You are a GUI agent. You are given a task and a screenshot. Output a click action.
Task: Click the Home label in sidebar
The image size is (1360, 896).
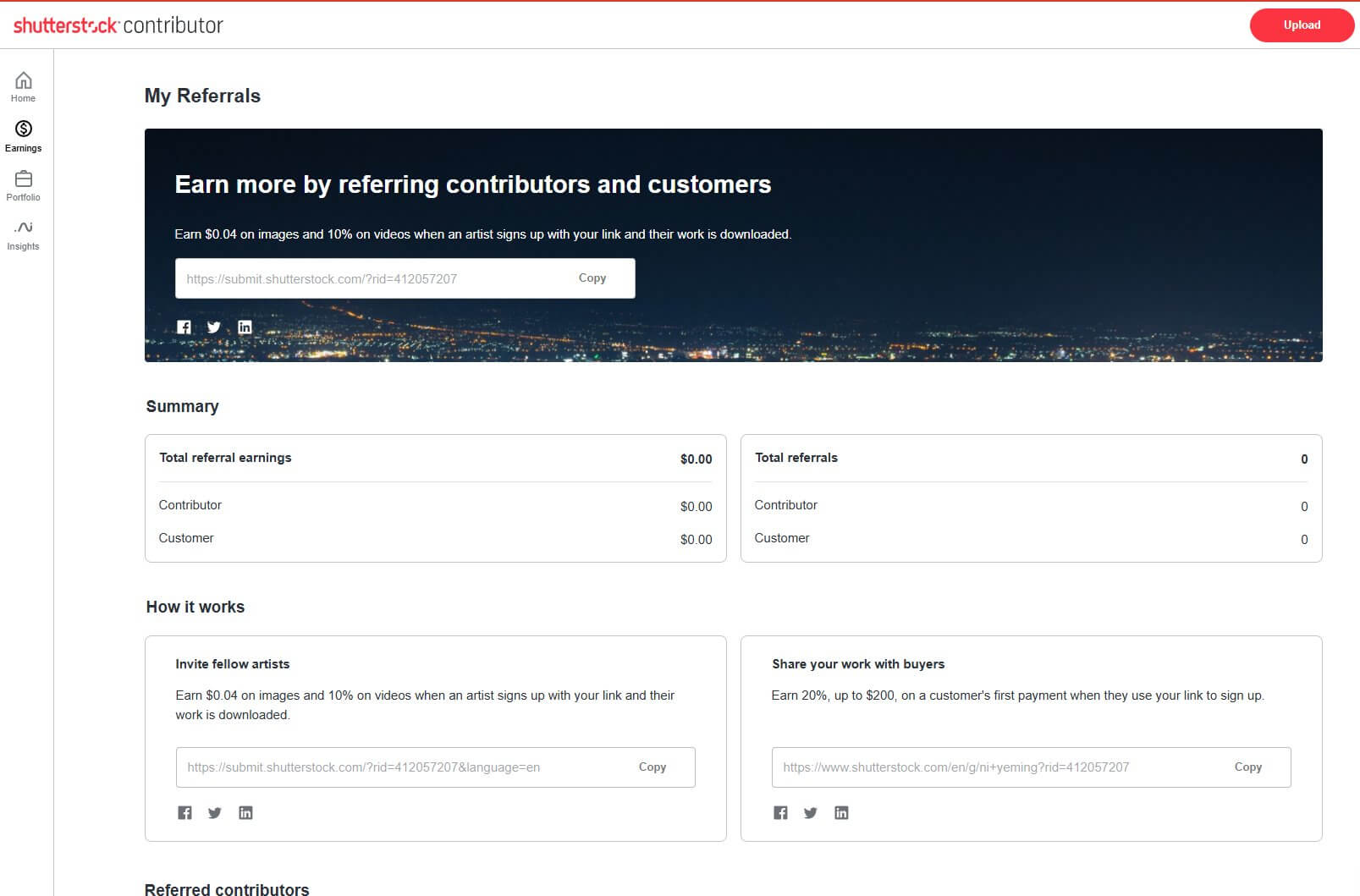pyautogui.click(x=23, y=99)
